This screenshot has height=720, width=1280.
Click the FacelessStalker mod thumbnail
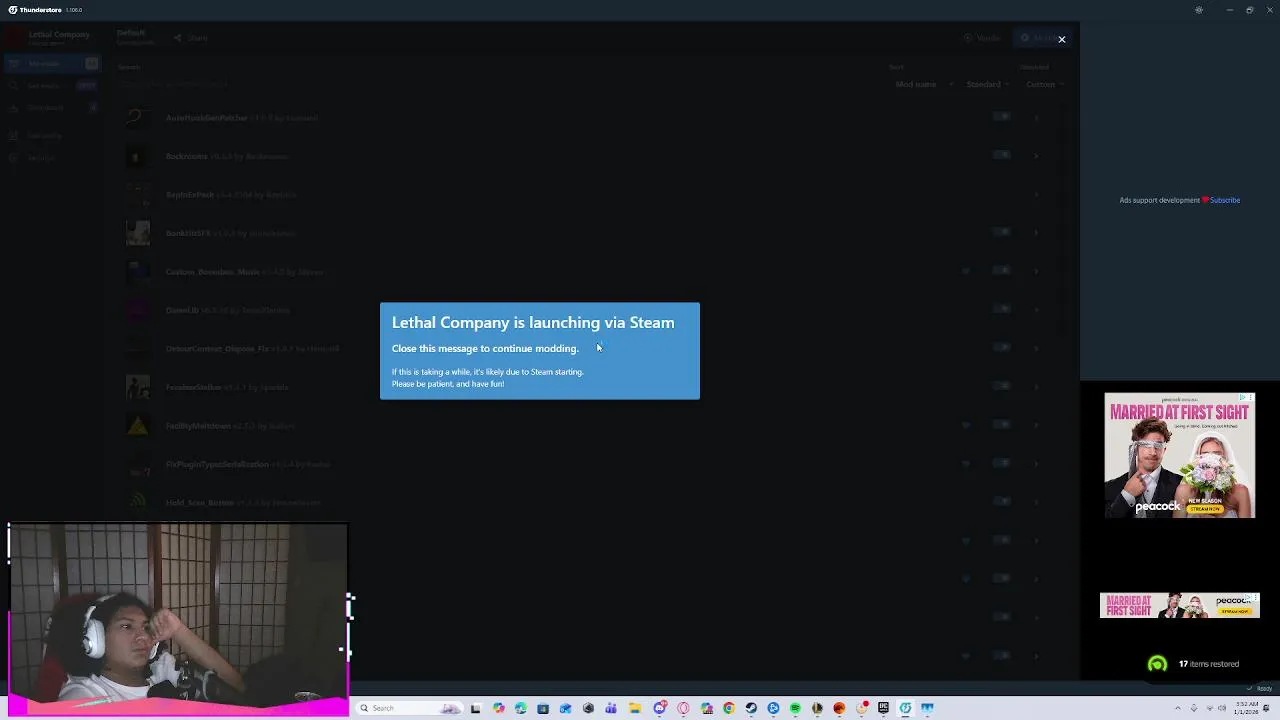(x=138, y=387)
